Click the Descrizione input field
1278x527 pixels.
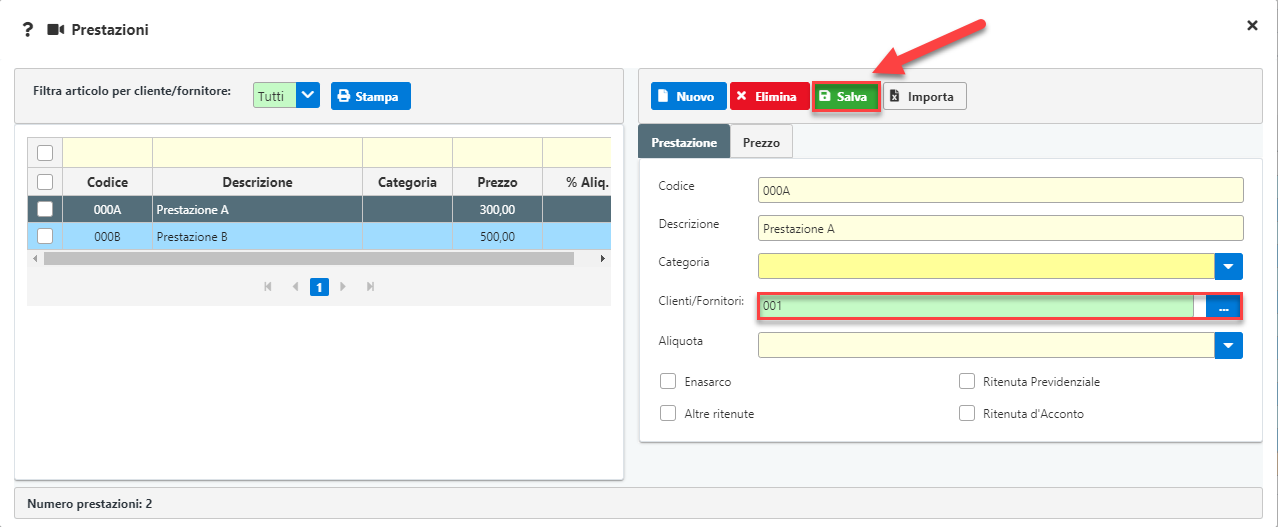[x=1001, y=228]
